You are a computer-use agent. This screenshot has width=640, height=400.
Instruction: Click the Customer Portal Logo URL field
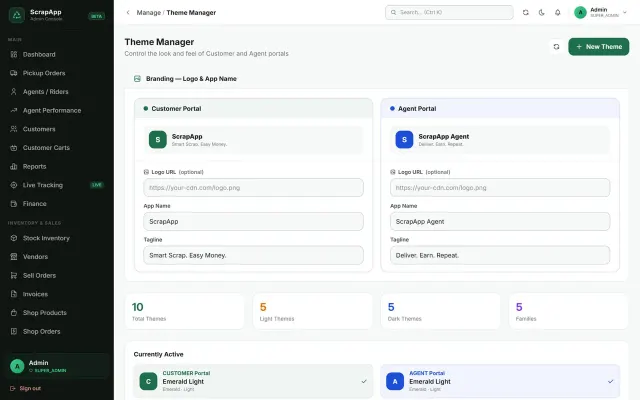[253, 188]
